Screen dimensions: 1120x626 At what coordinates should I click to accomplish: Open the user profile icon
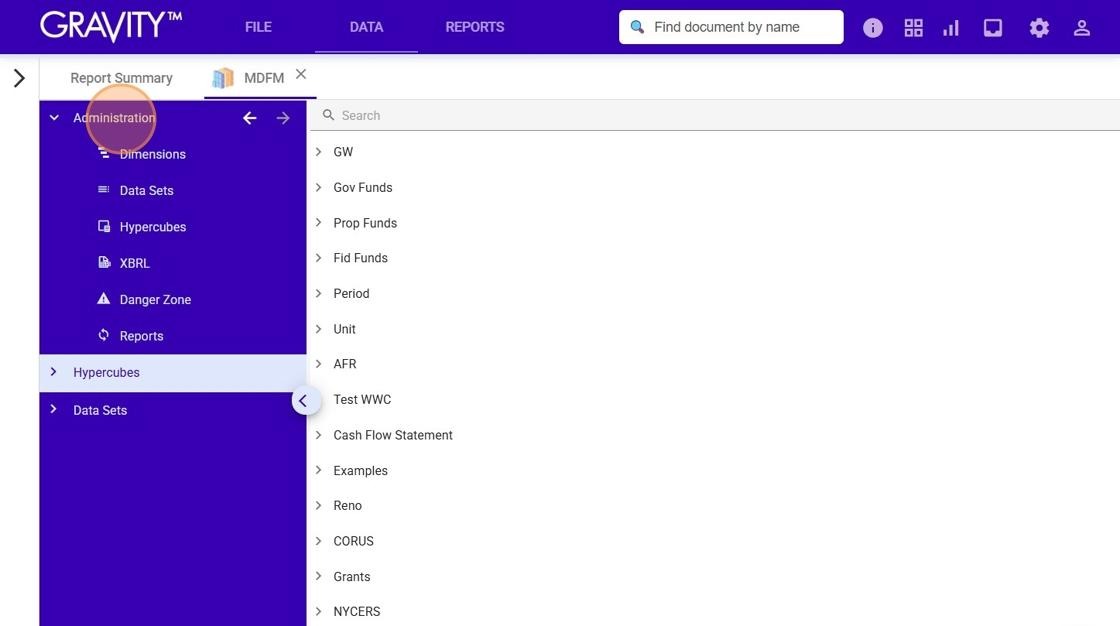[1081, 28]
